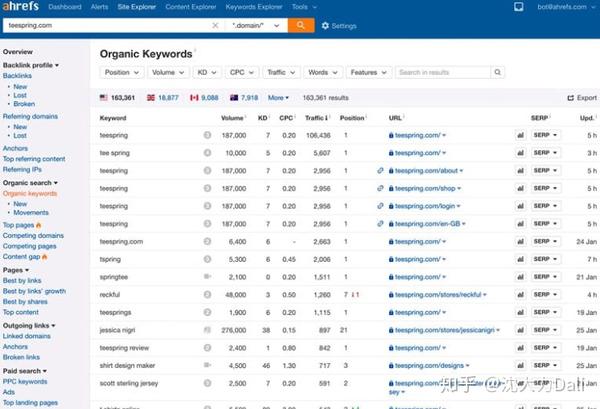Select UK flag 18,877 results

(163, 98)
